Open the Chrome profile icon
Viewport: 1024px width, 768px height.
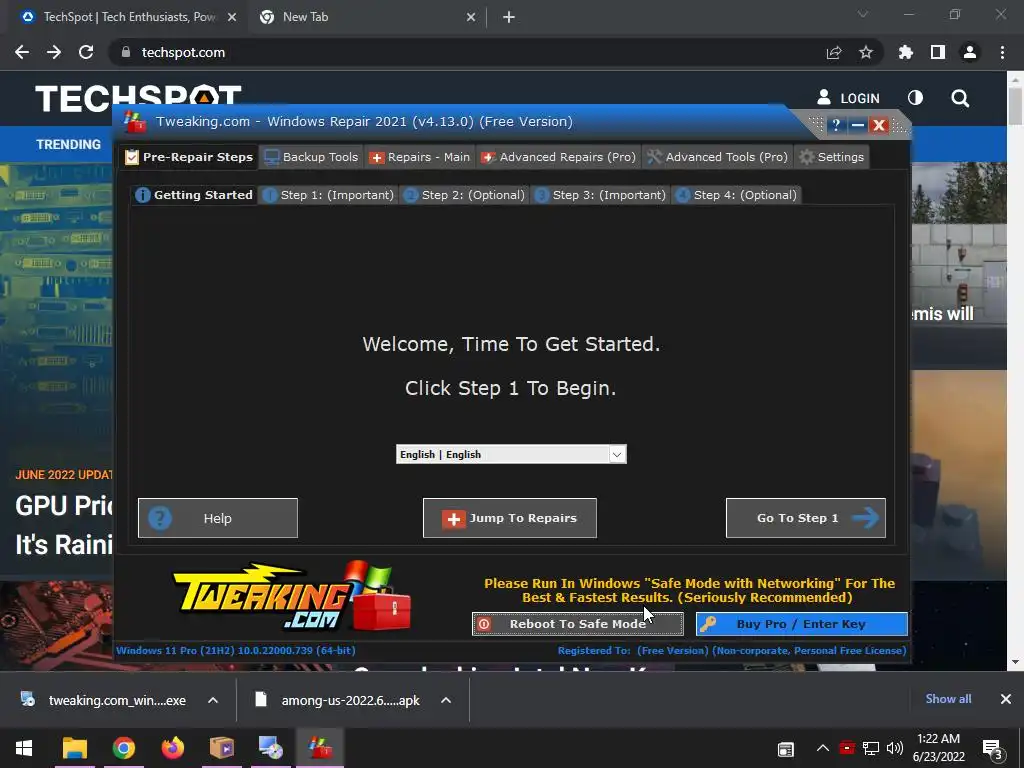970,52
